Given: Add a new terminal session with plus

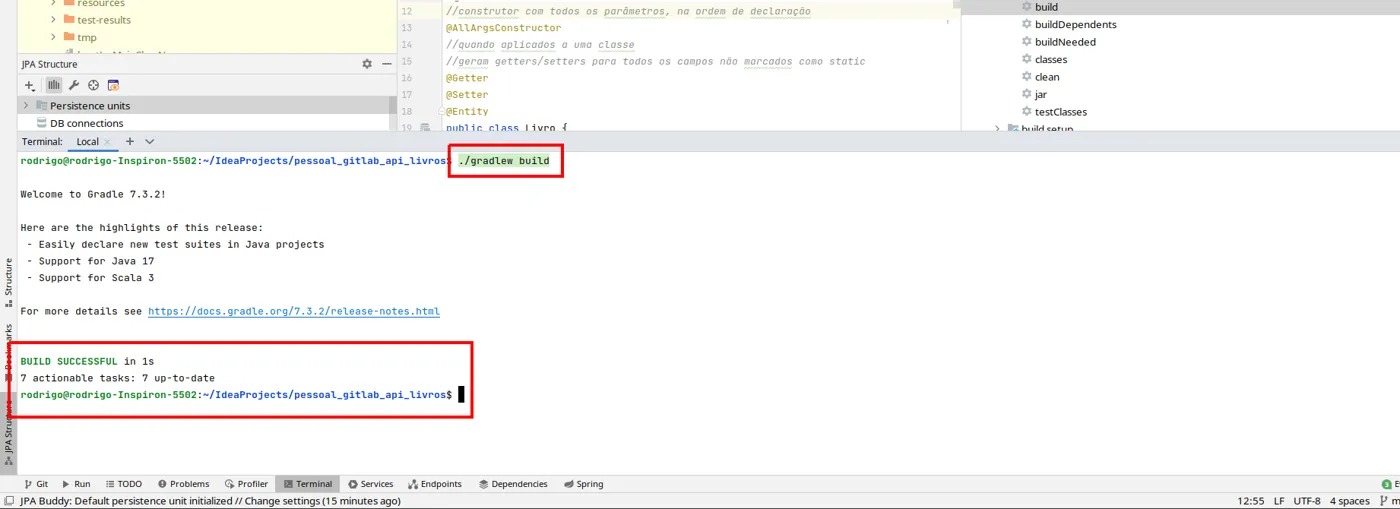Looking at the screenshot, I should point(129,142).
